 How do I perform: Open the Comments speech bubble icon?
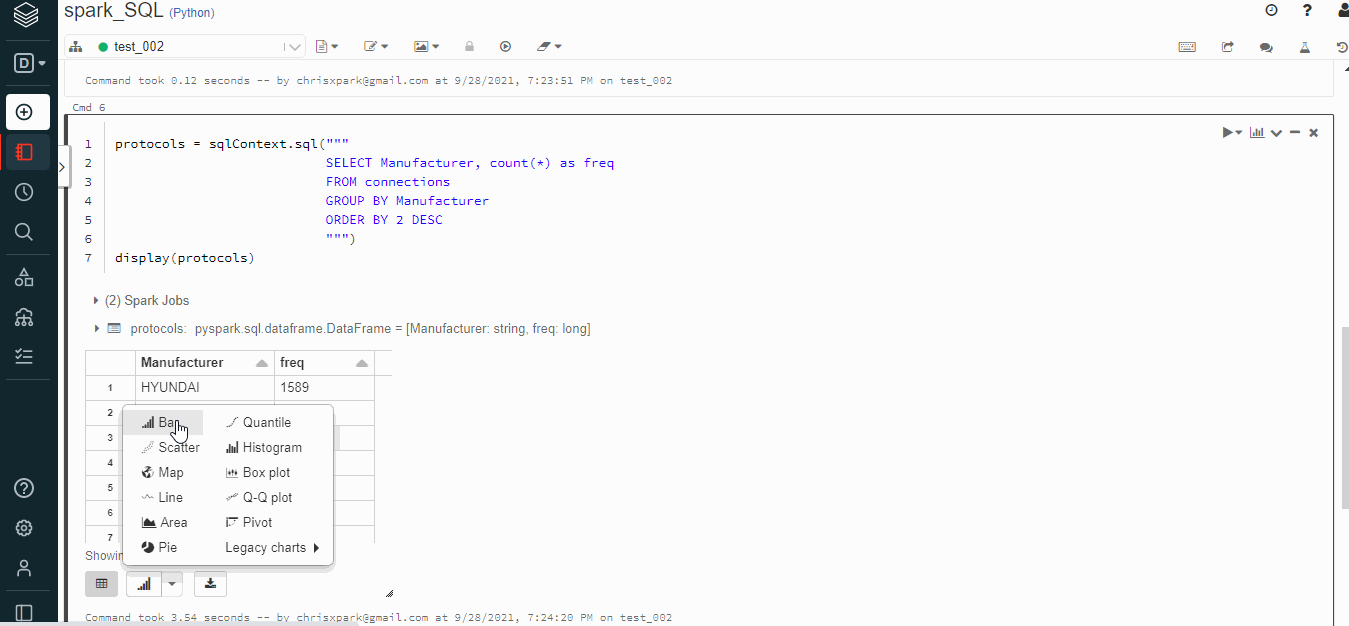tap(1266, 47)
